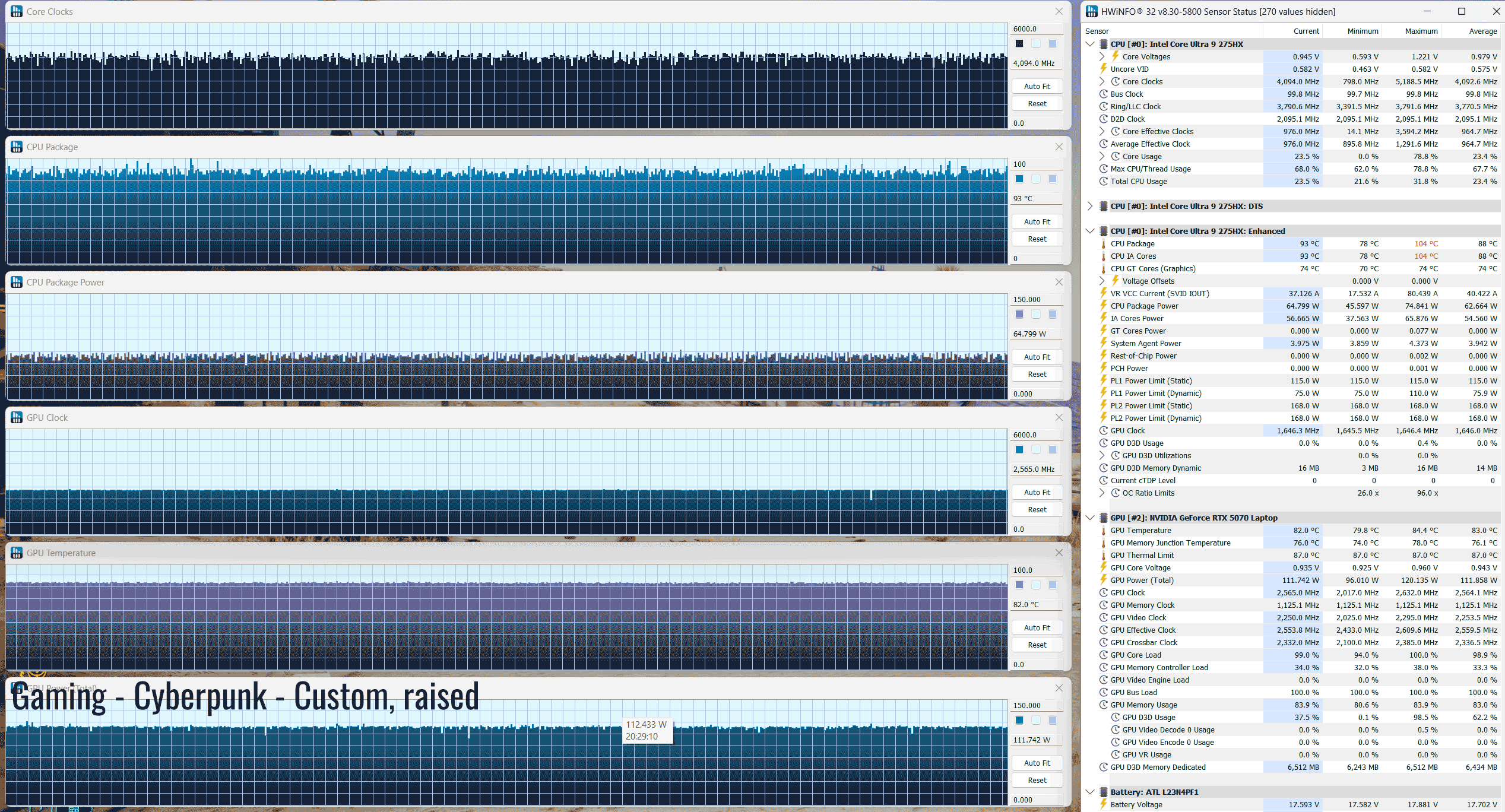
Task: Click the GPU chip icon for NVIDIA GeForce RTX 5070
Action: point(1104,518)
